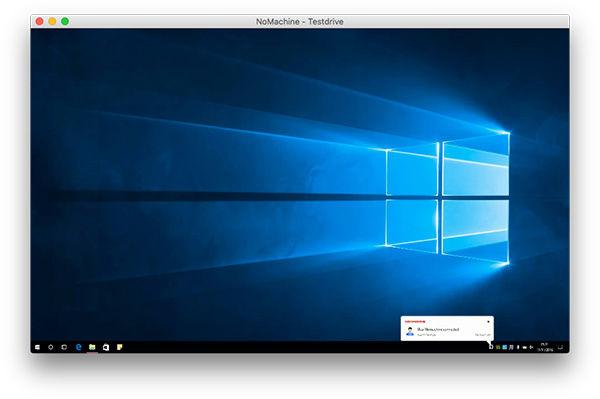Open the Action Center notifications icon
The image size is (600, 399).
[x=560, y=347]
